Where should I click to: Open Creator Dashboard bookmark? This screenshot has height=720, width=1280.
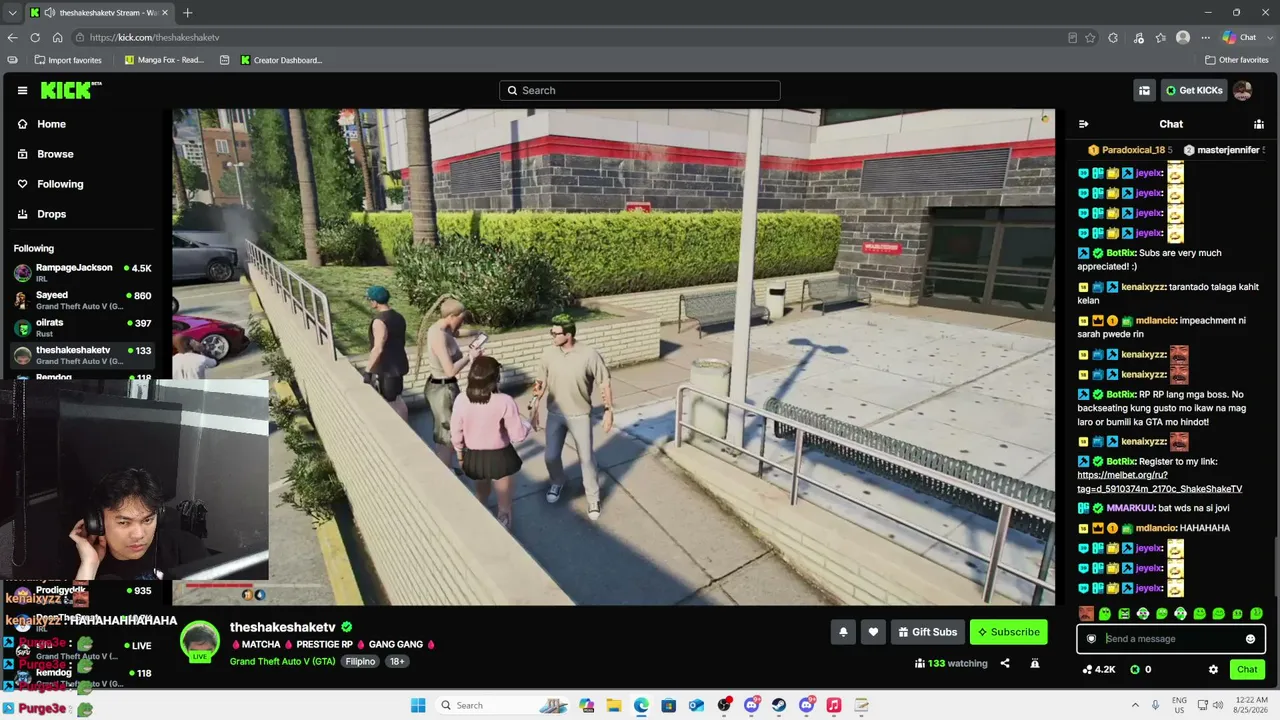(281, 60)
